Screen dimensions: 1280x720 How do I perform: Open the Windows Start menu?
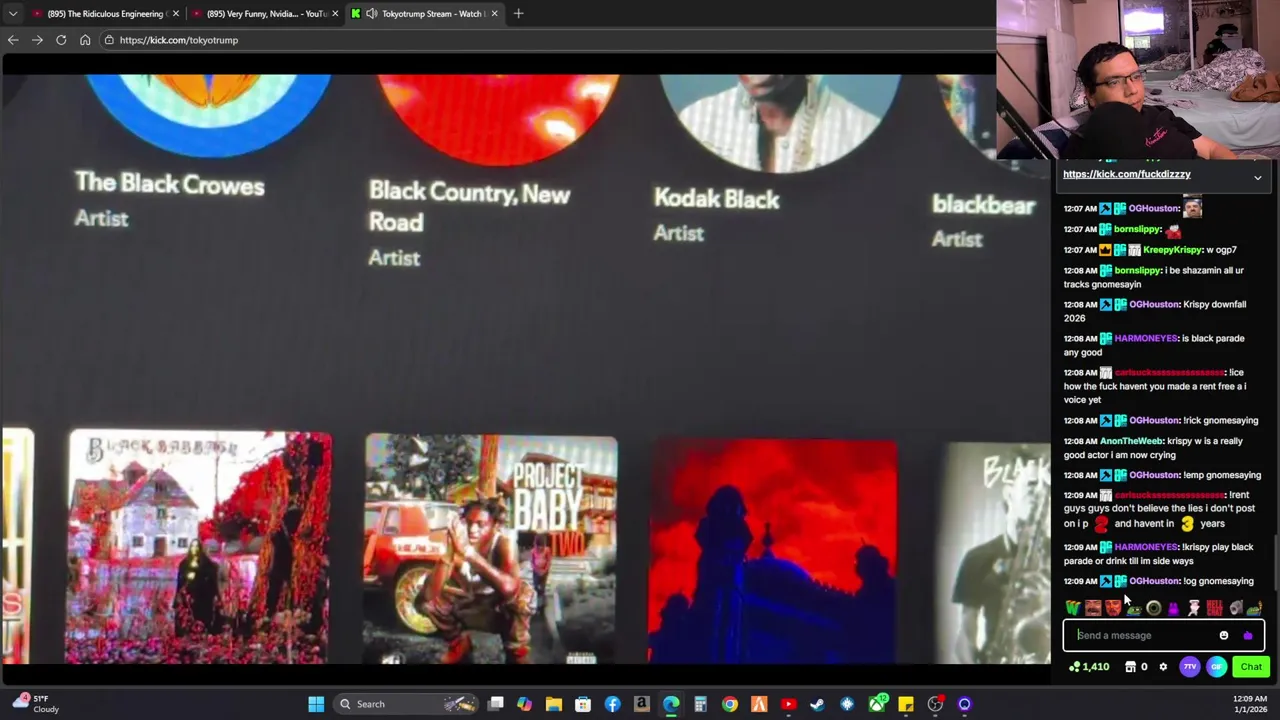click(x=316, y=704)
